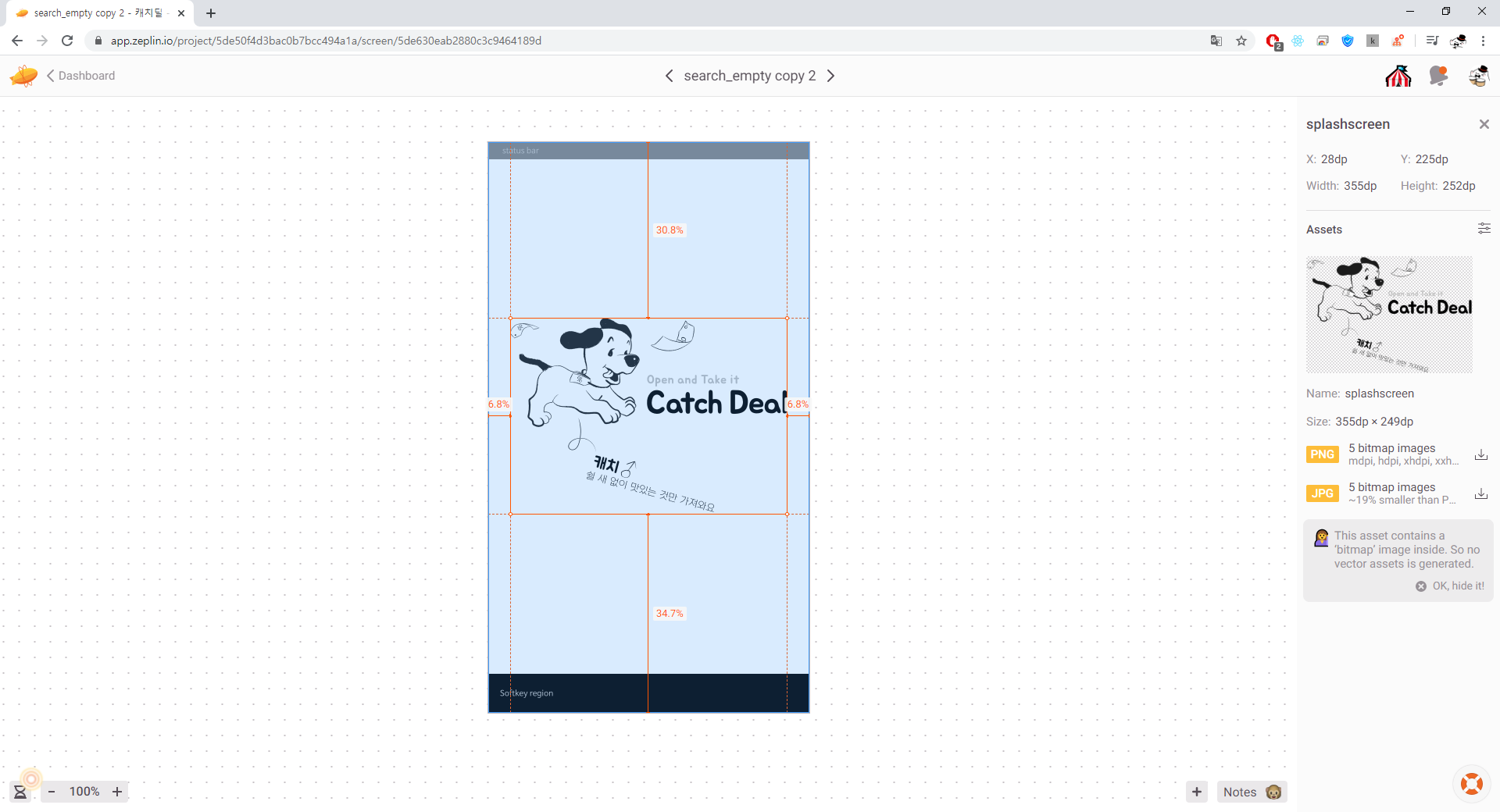The image size is (1500, 812).
Task: Click the red extension icon with badge
Action: click(1273, 41)
